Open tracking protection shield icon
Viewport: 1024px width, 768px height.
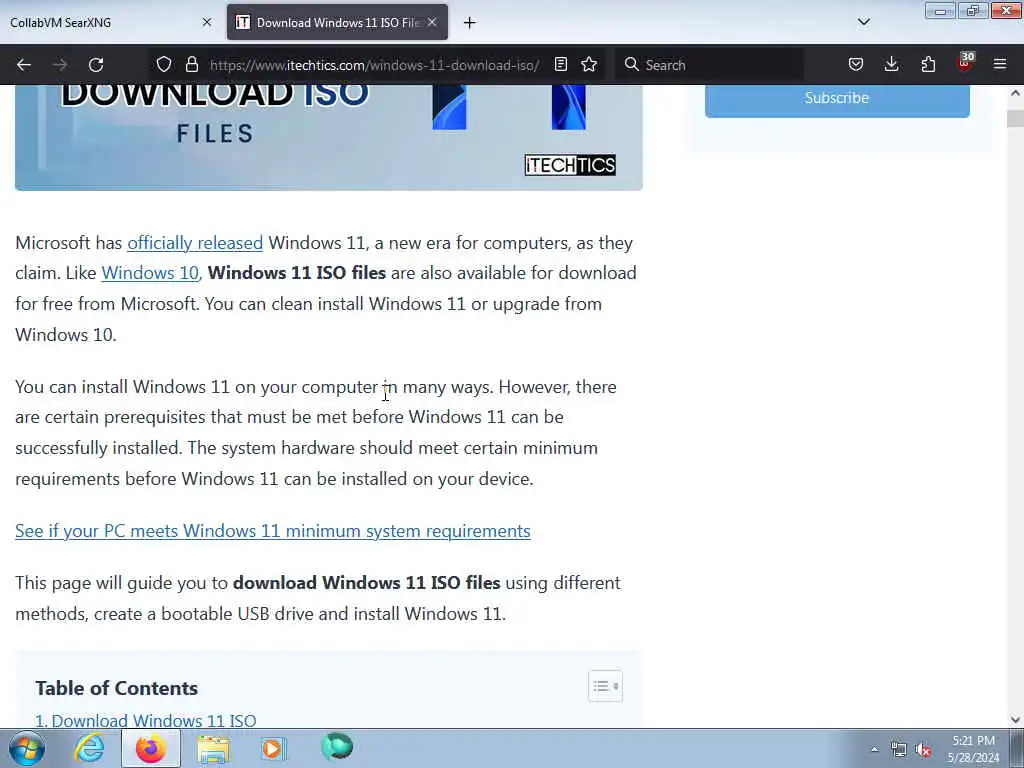[x=164, y=65]
